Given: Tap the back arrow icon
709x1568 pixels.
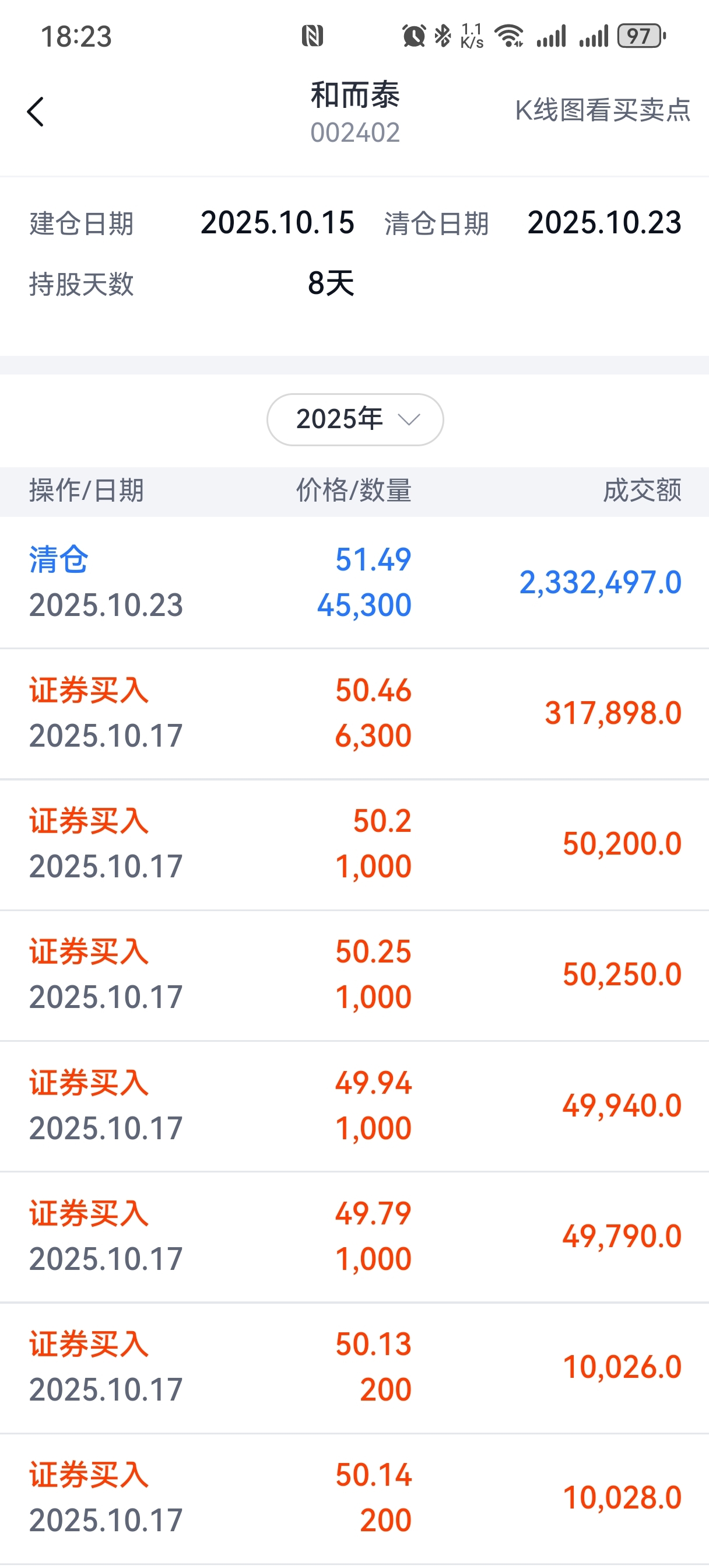Looking at the screenshot, I should [x=36, y=112].
